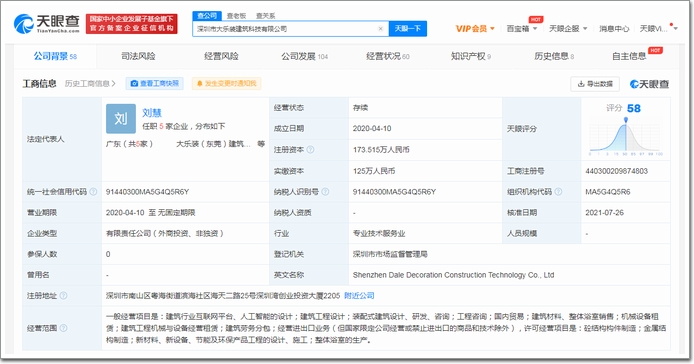Click the score distribution chart marker
This screenshot has width=694, height=364.
click(x=625, y=120)
